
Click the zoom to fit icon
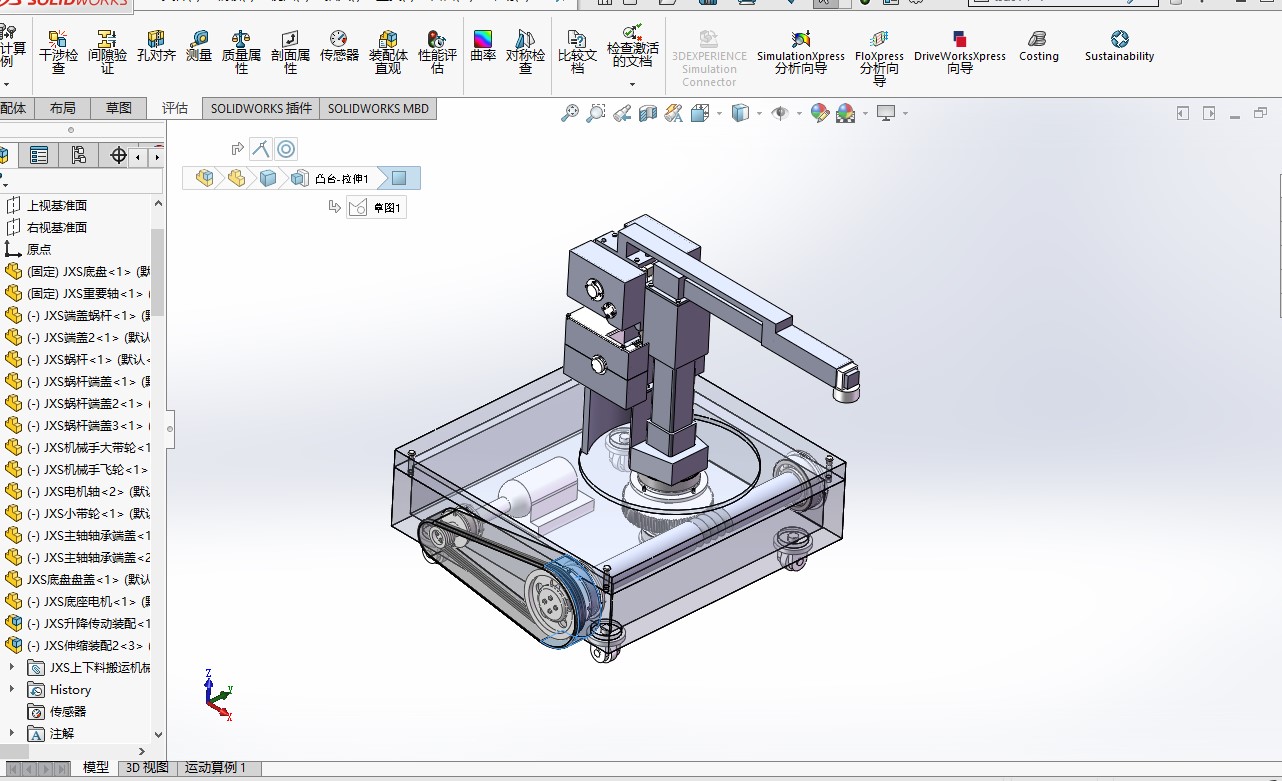[x=570, y=114]
